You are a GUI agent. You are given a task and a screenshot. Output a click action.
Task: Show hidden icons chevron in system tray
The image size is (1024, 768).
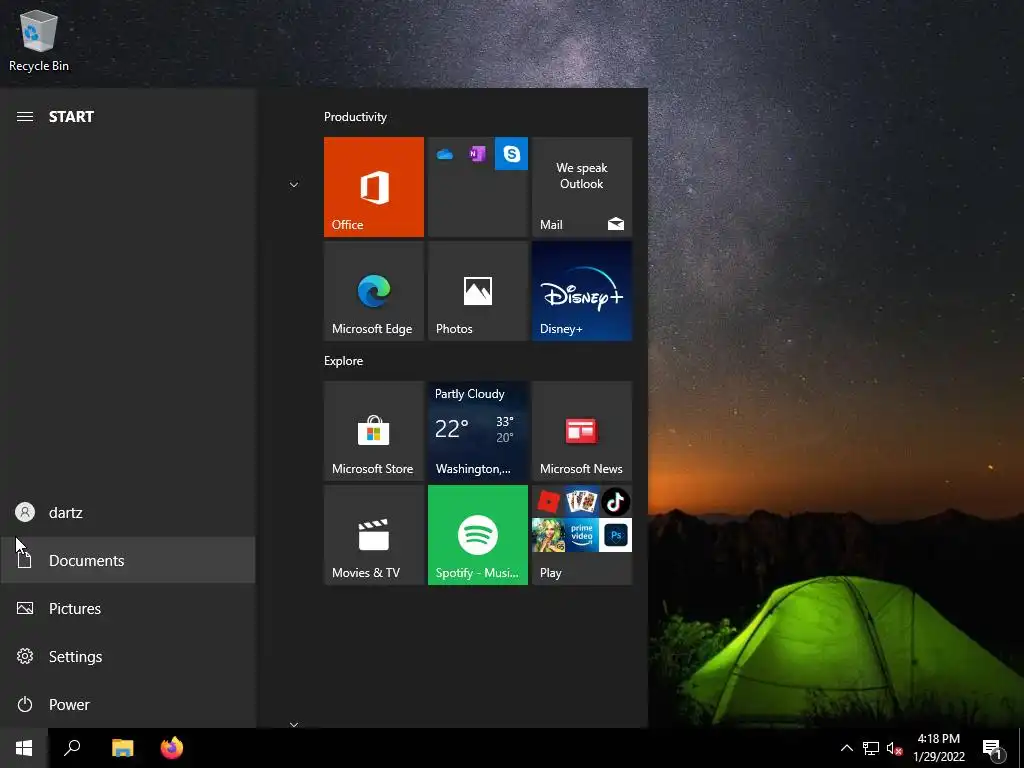coord(846,748)
